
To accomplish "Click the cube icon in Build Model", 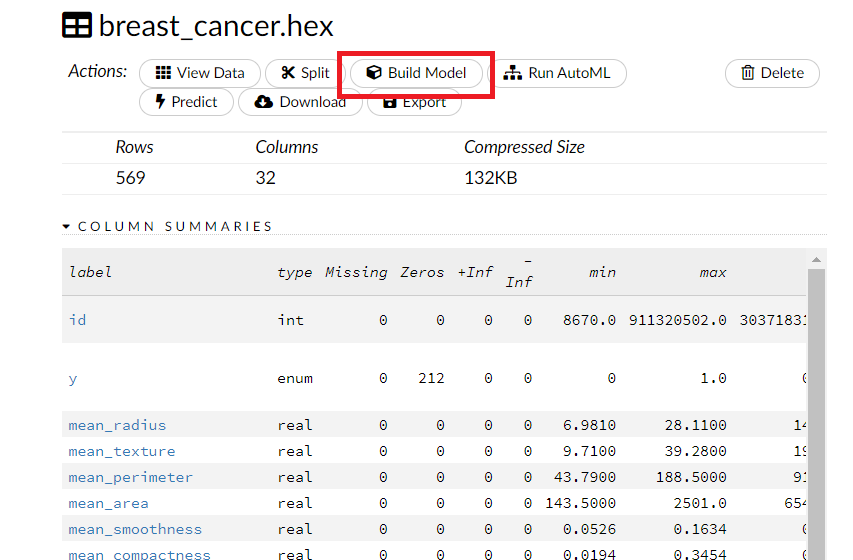I will pos(374,73).
